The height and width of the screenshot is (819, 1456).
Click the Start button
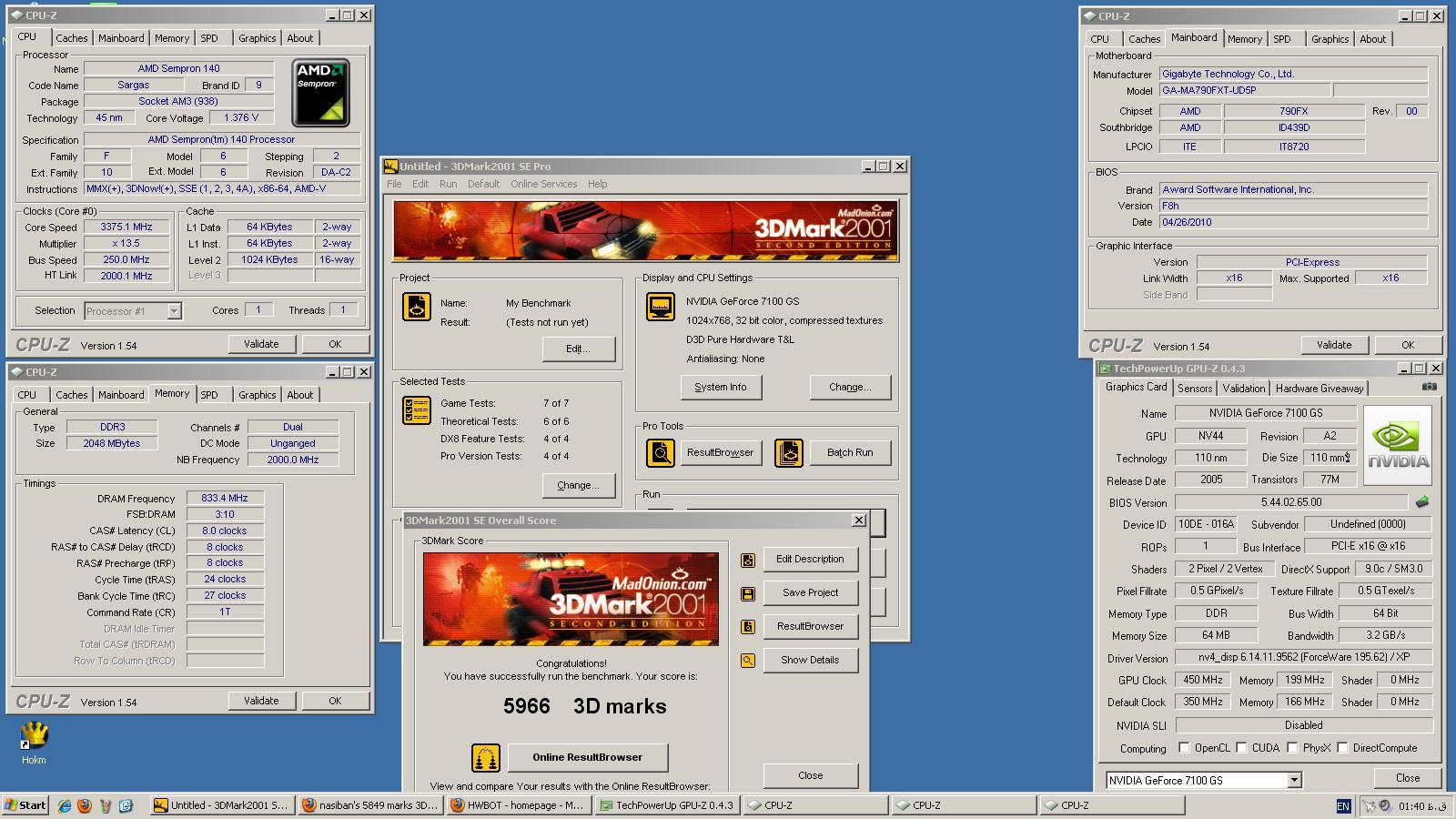[x=25, y=805]
